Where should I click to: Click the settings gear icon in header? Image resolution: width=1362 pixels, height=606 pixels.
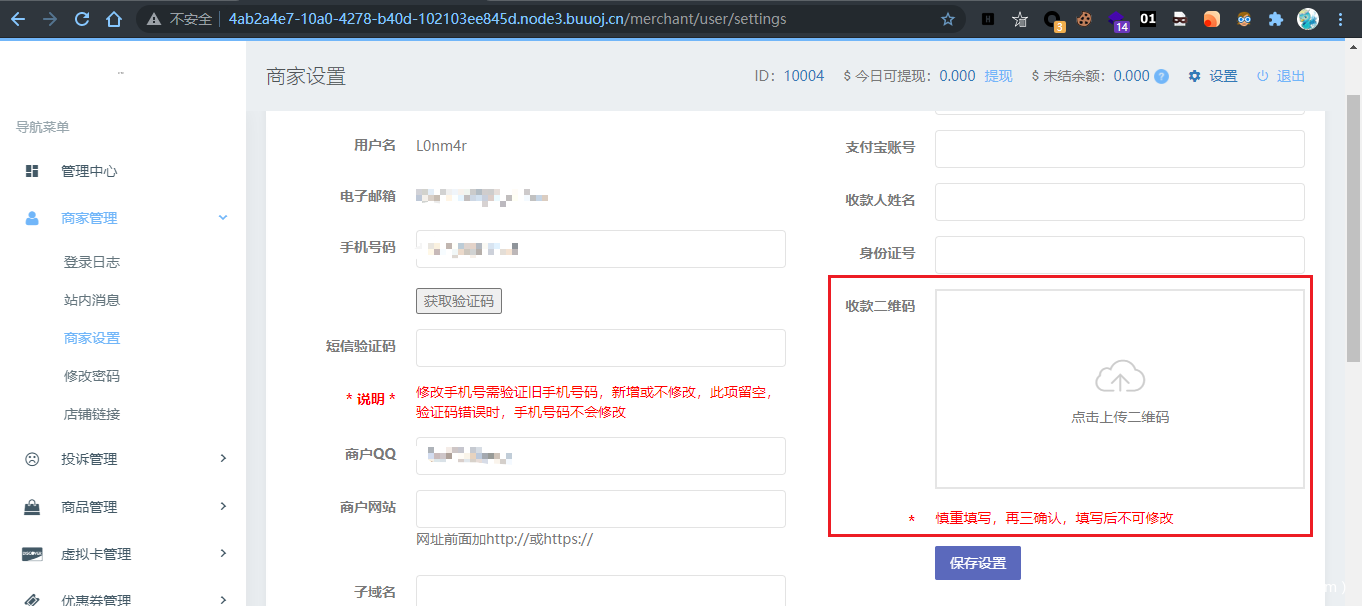click(x=1194, y=77)
